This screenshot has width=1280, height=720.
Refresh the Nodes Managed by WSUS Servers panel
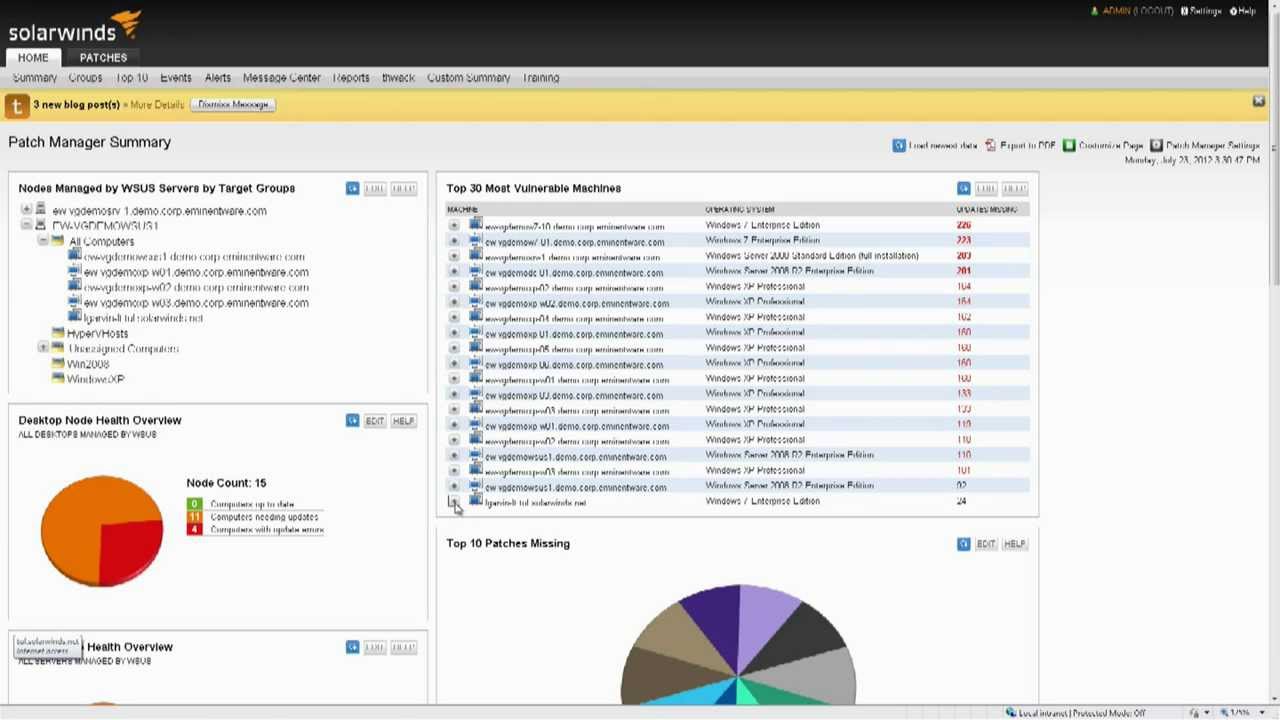tap(352, 188)
